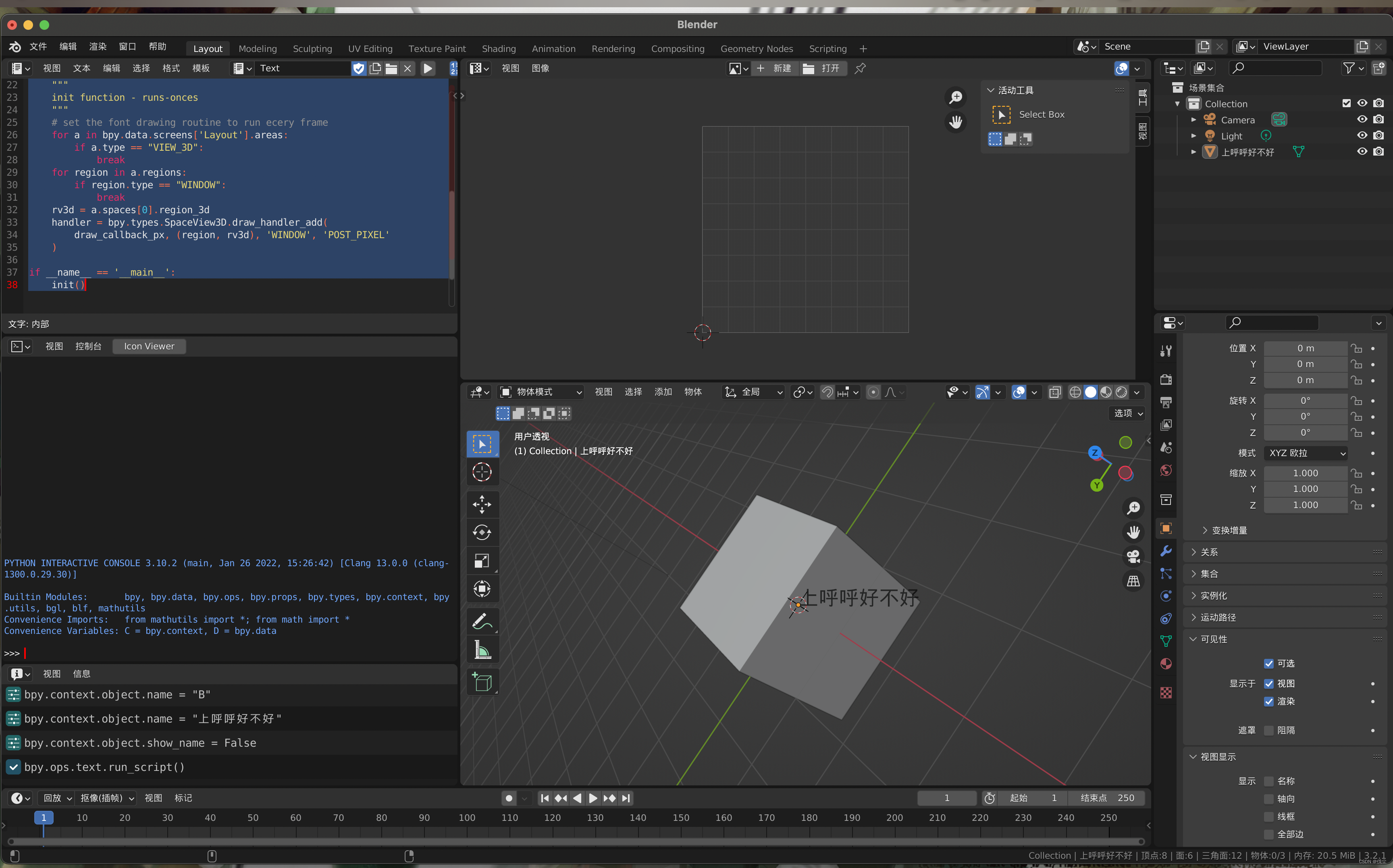
Task: Toggle camera view icon in viewport
Action: click(x=1133, y=556)
